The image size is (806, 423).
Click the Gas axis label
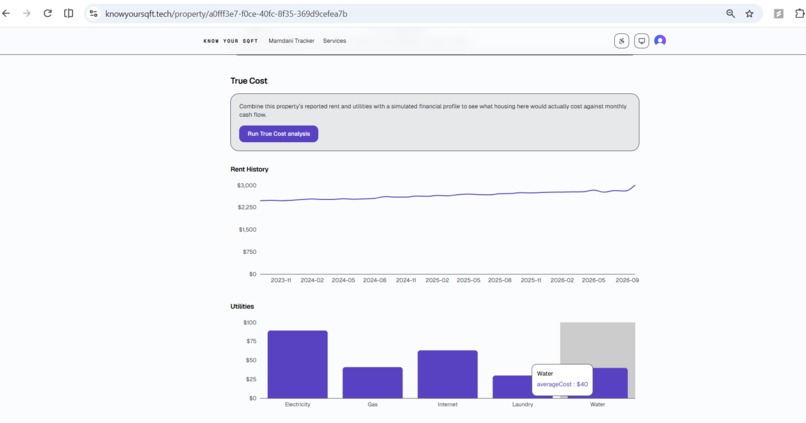coord(373,404)
